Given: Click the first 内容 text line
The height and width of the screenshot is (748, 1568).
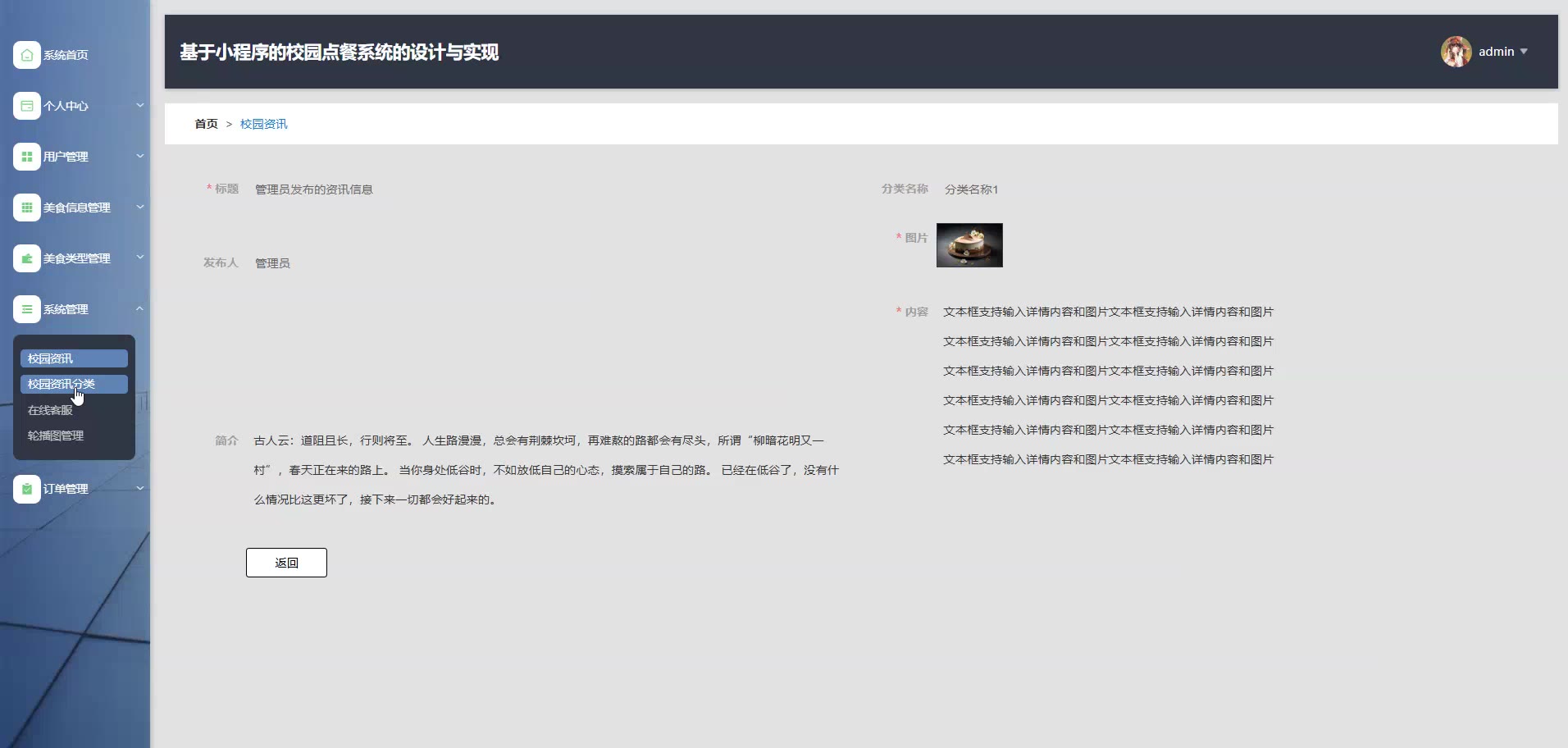Looking at the screenshot, I should 1108,312.
